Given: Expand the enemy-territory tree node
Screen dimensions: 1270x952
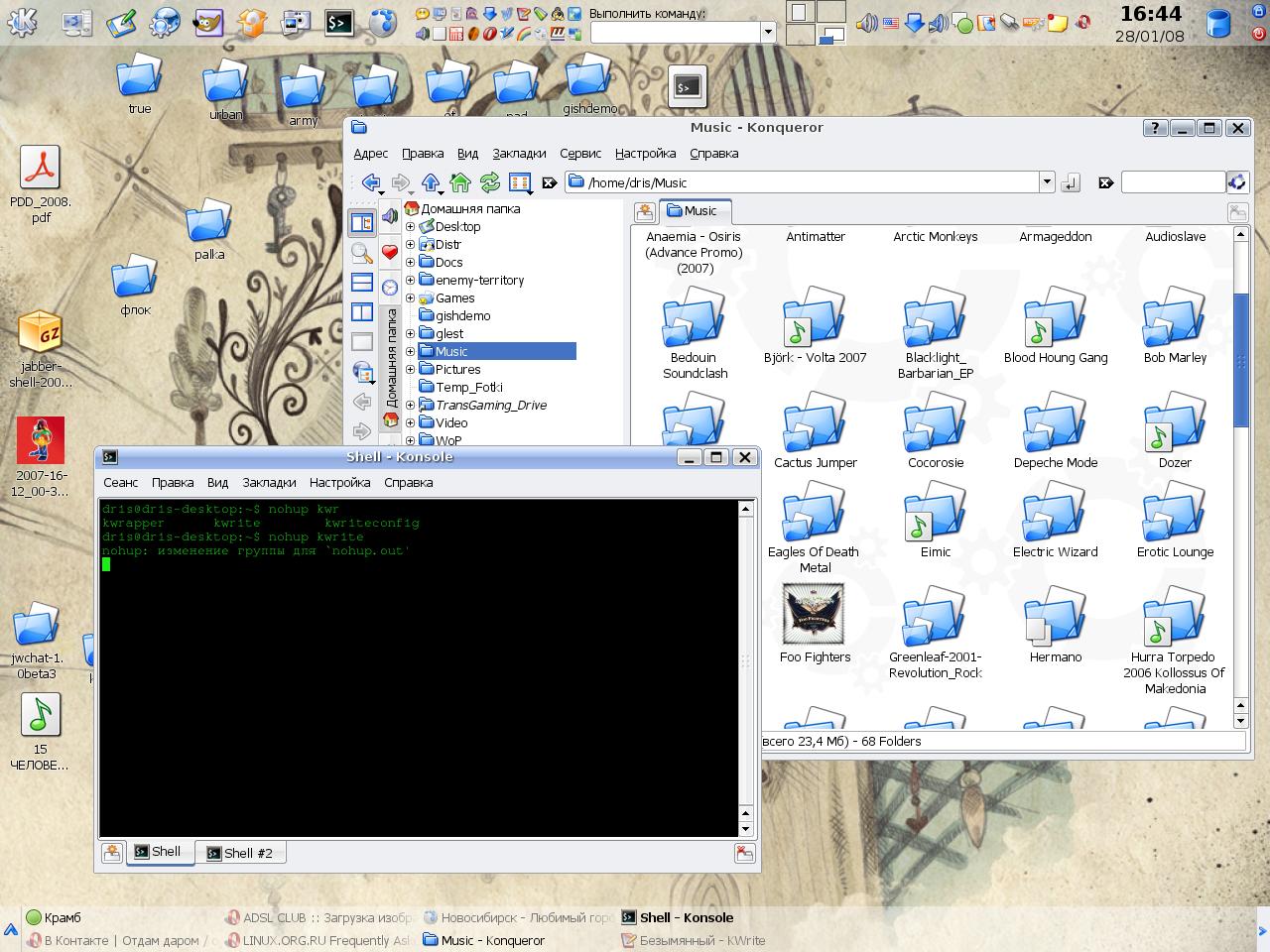Looking at the screenshot, I should (410, 280).
